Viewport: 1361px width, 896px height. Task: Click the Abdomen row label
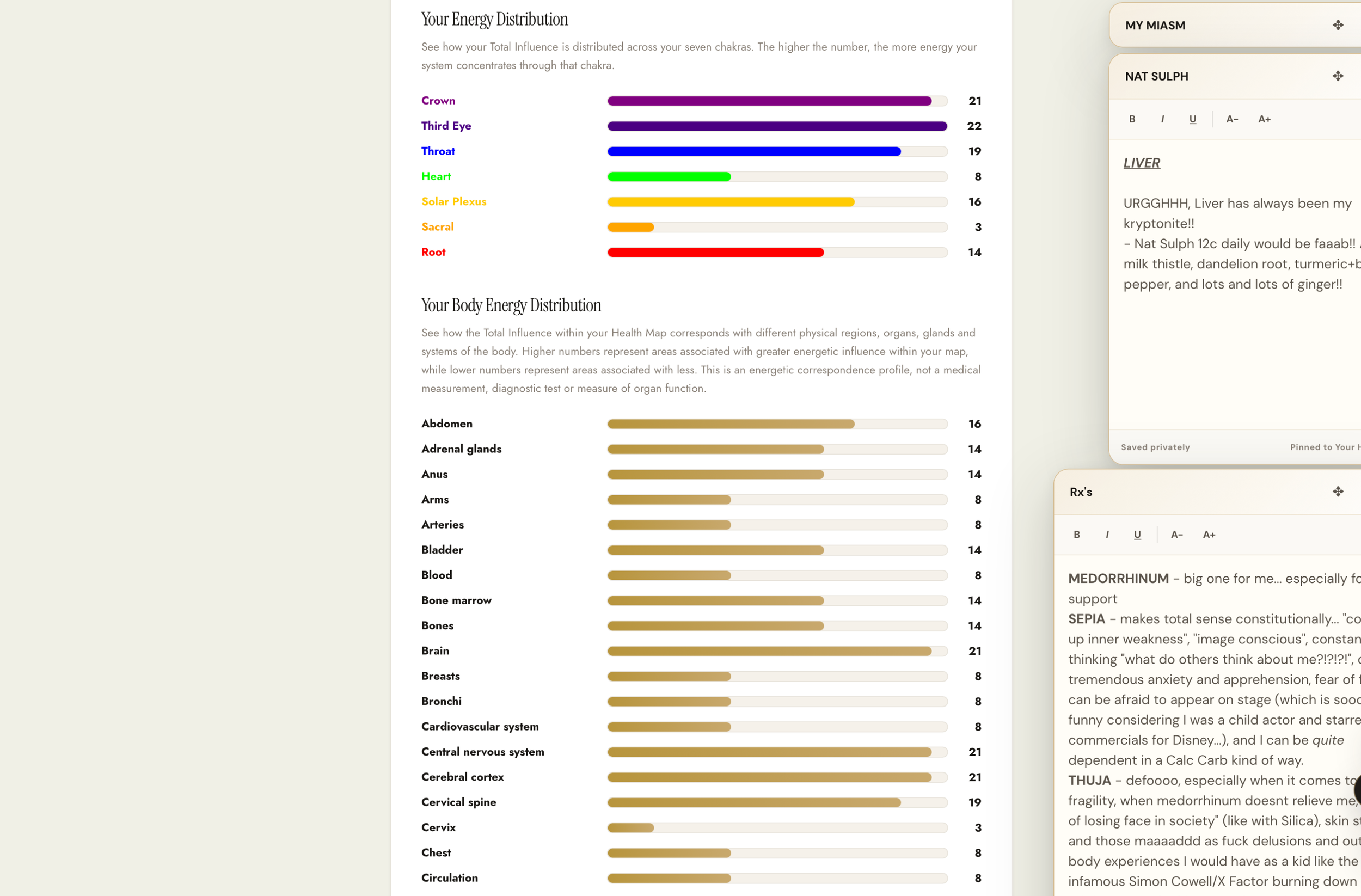[446, 424]
